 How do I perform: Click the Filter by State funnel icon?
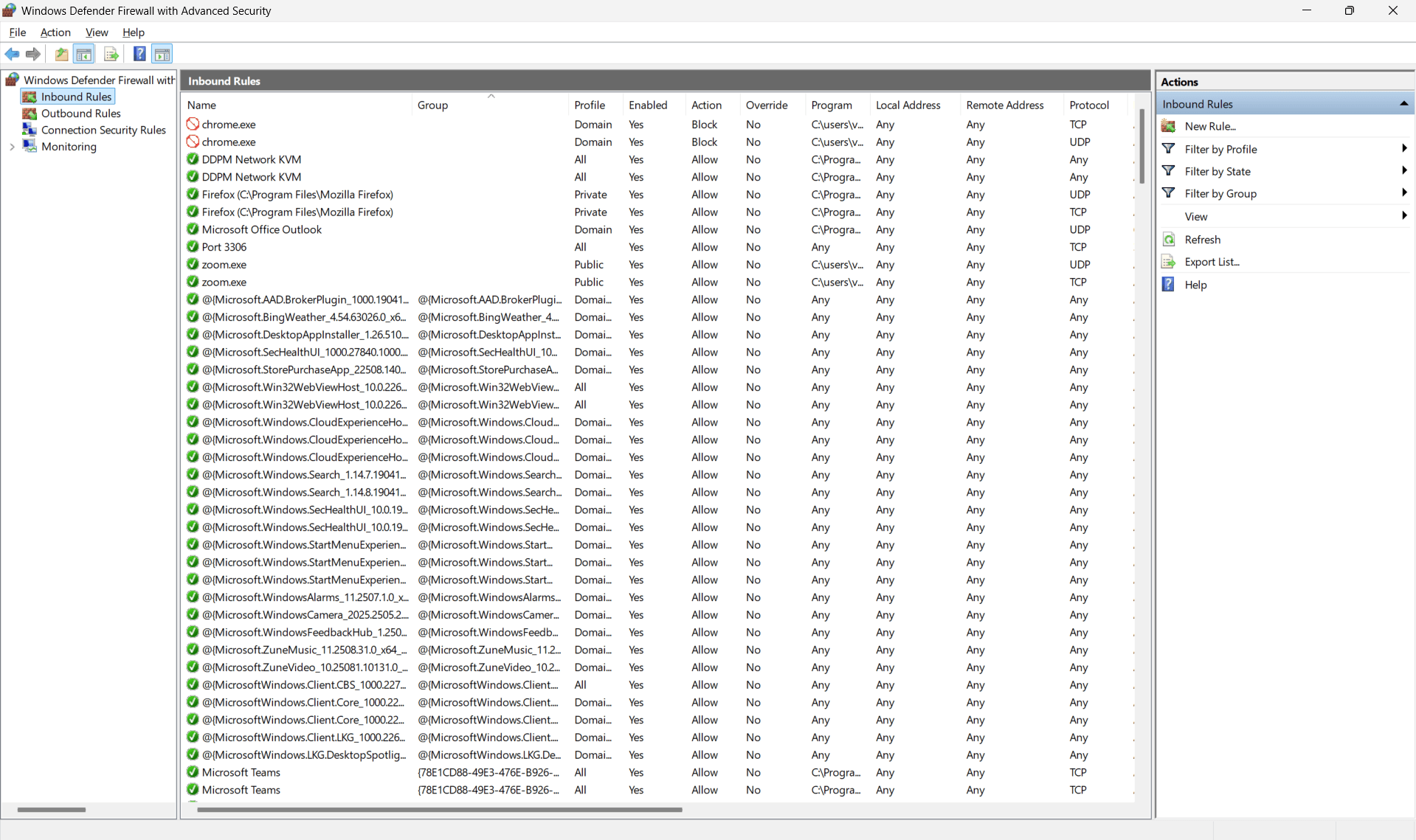tap(1170, 170)
